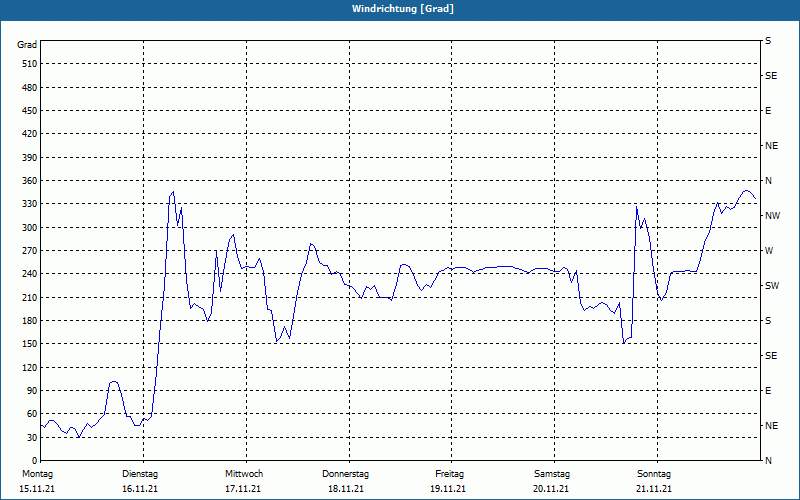The width and height of the screenshot is (800, 500).
Task: Select the Grad axis unit label
Action: pyautogui.click(x=27, y=45)
